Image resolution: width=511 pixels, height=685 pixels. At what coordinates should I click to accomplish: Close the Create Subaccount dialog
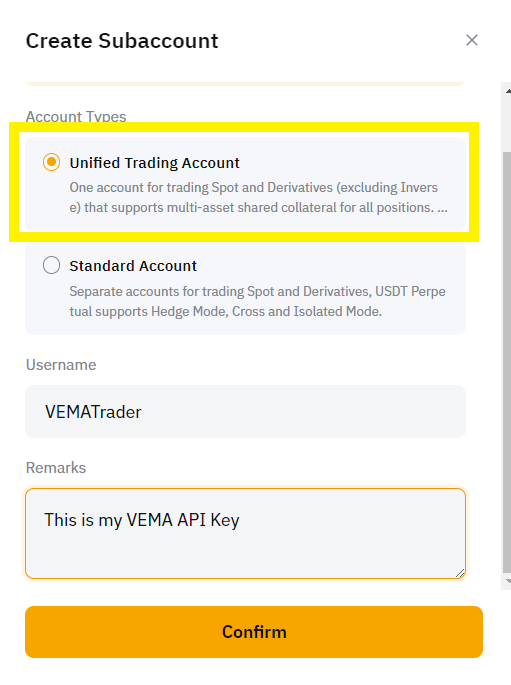tap(472, 40)
